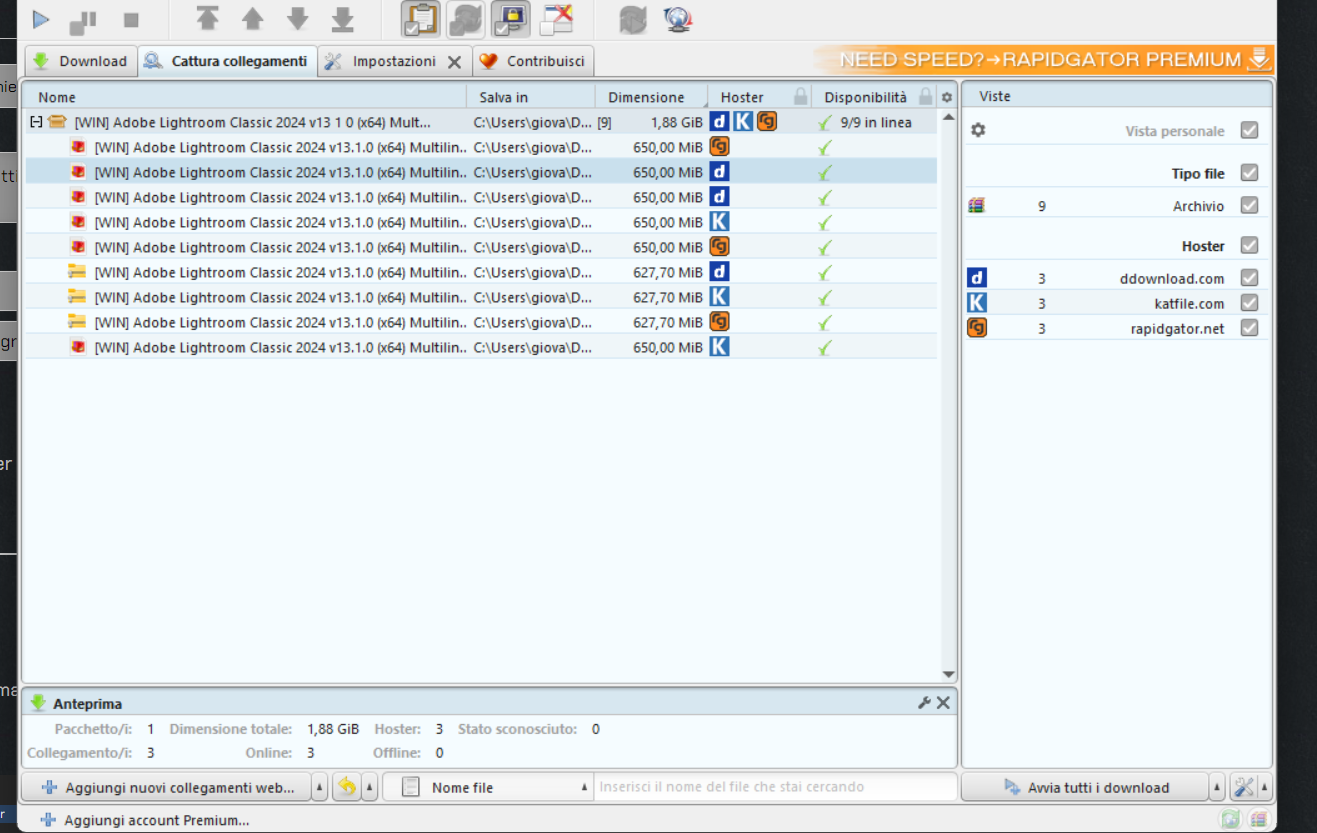Viewport: 1317px width, 833px height.
Task: Click the silent mode window icon
Action: 556,19
